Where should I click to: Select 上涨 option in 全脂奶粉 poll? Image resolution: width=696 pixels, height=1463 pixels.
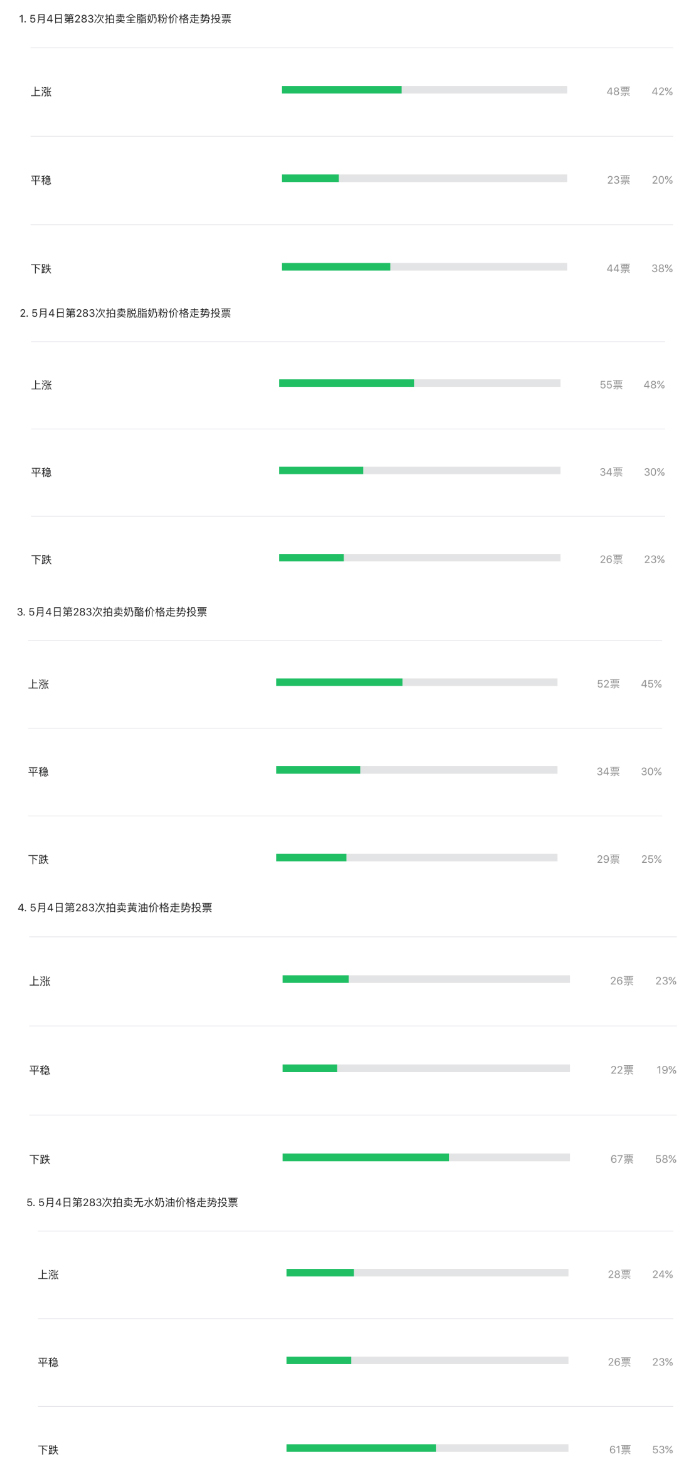point(41,91)
